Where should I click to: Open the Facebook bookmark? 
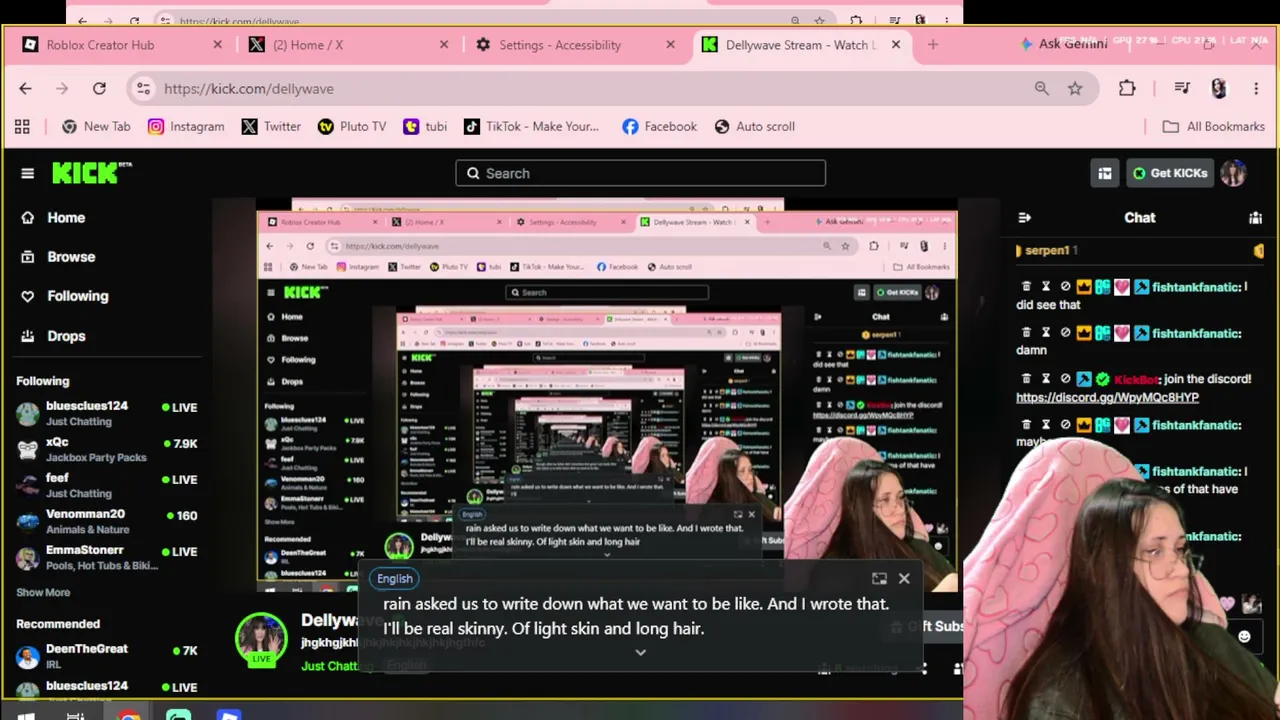coord(659,126)
